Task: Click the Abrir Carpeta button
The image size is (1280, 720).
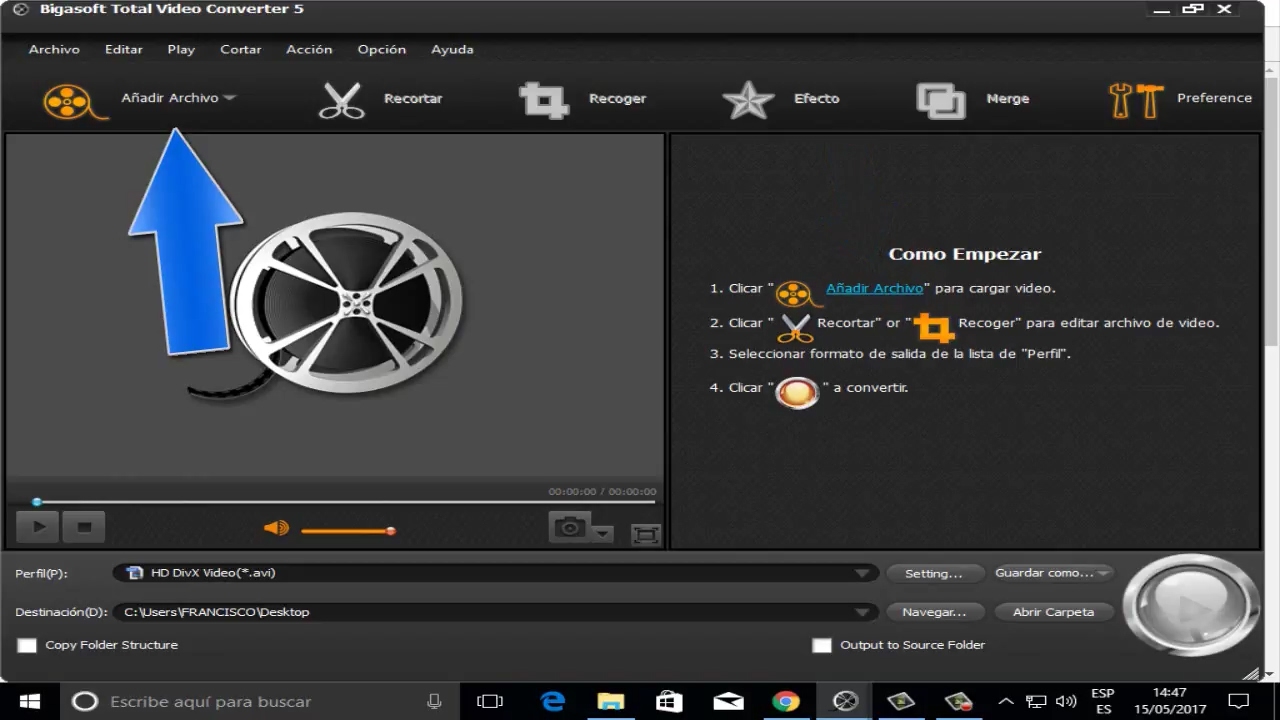Action: coord(1054,612)
